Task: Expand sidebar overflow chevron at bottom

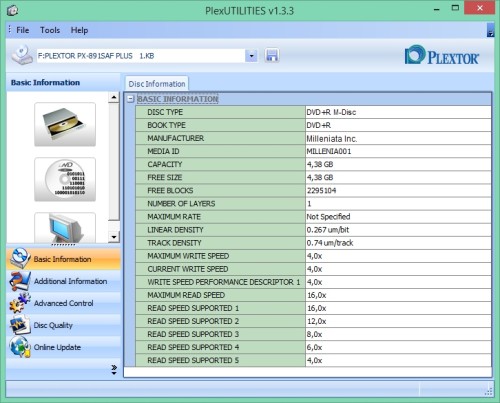Action: point(114,369)
